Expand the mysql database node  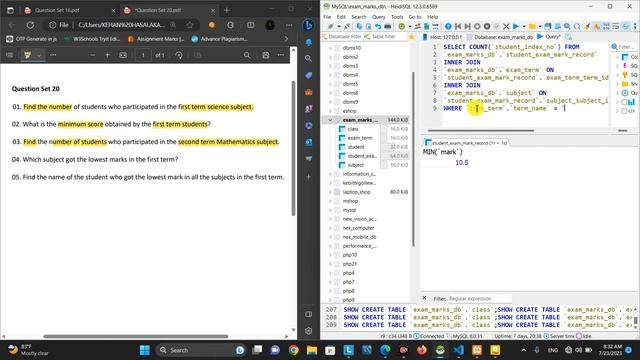point(330,210)
